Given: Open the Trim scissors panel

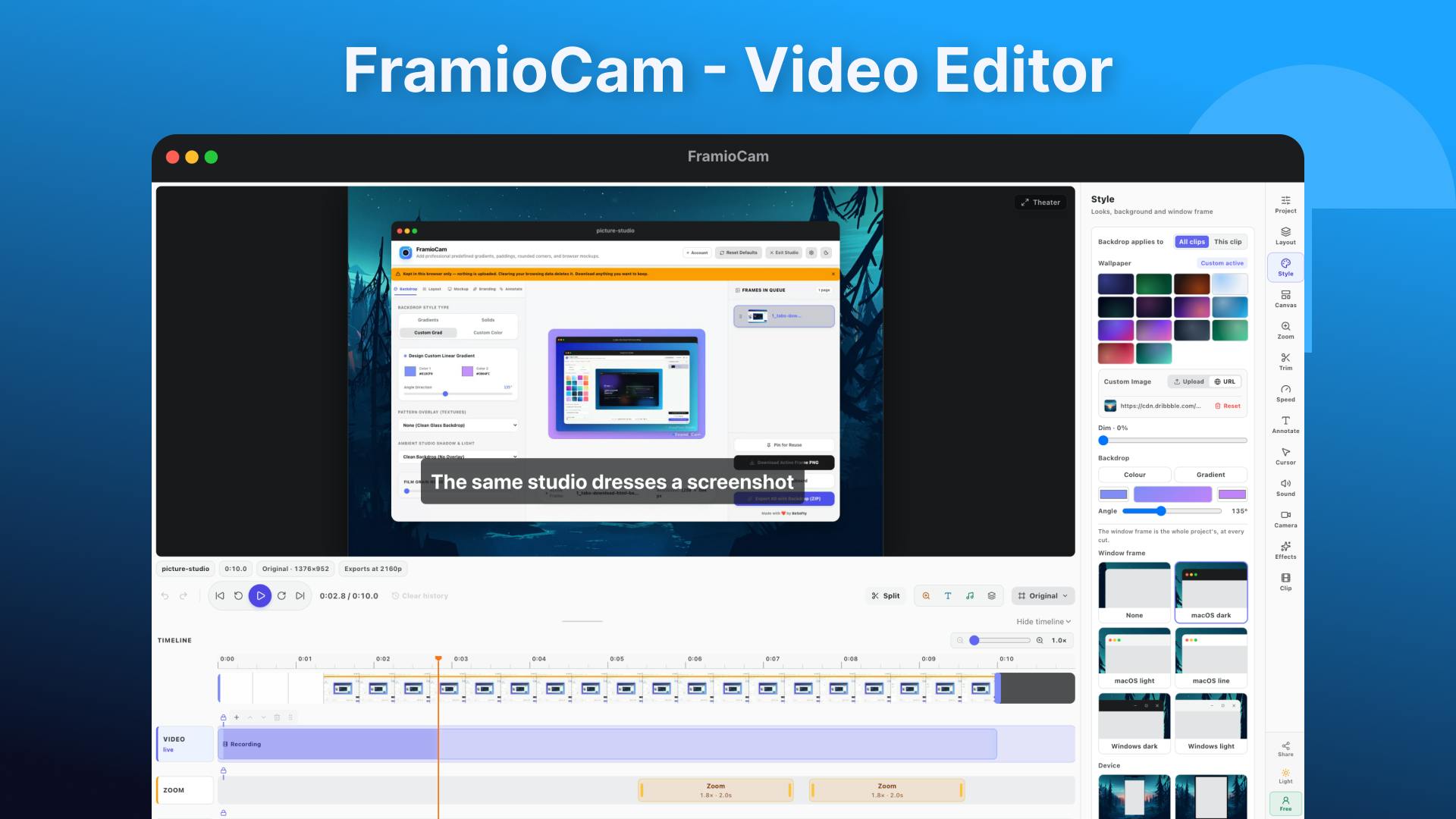Looking at the screenshot, I should pyautogui.click(x=1285, y=362).
